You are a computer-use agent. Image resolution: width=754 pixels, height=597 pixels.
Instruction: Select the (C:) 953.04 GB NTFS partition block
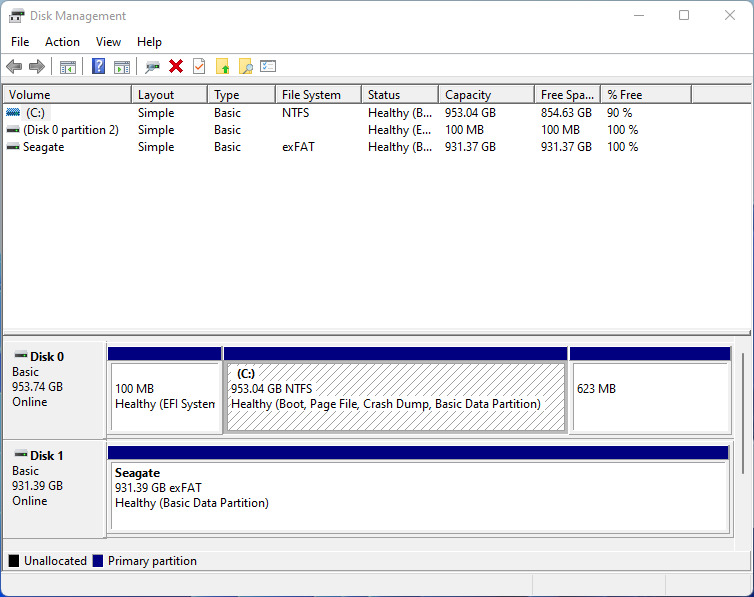tap(395, 390)
